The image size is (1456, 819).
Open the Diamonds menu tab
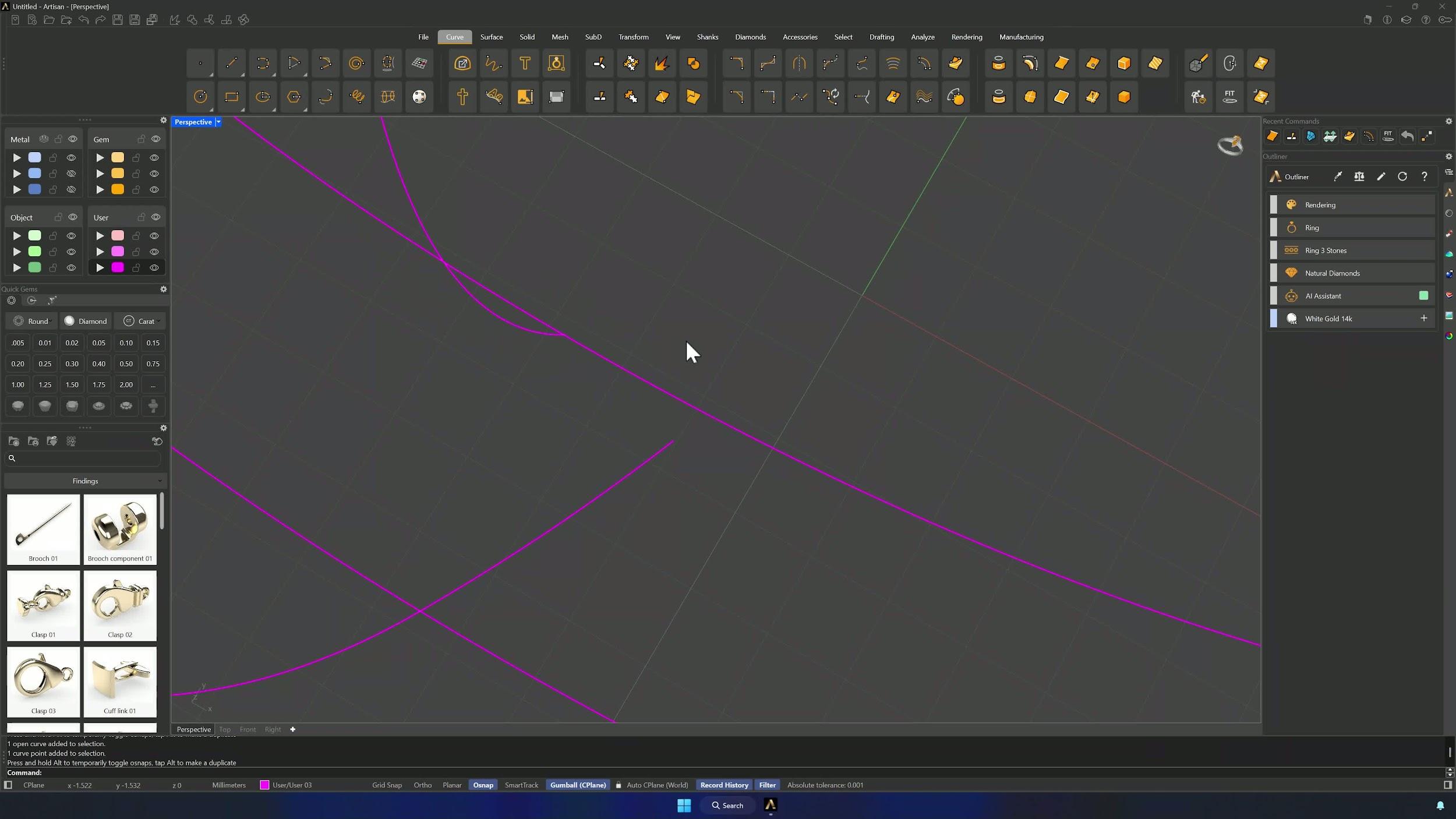[750, 37]
